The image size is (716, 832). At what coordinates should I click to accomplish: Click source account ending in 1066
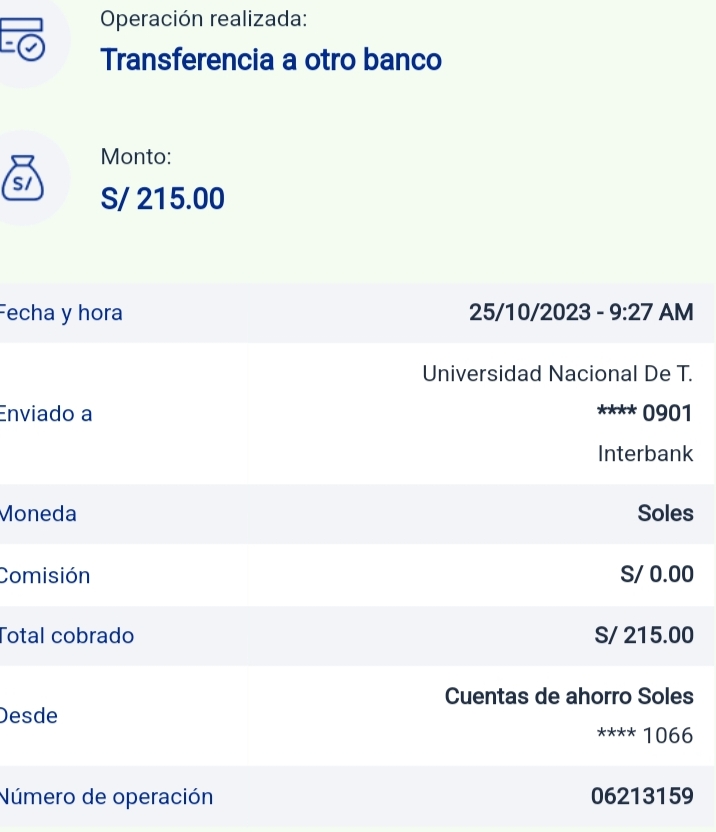[644, 737]
